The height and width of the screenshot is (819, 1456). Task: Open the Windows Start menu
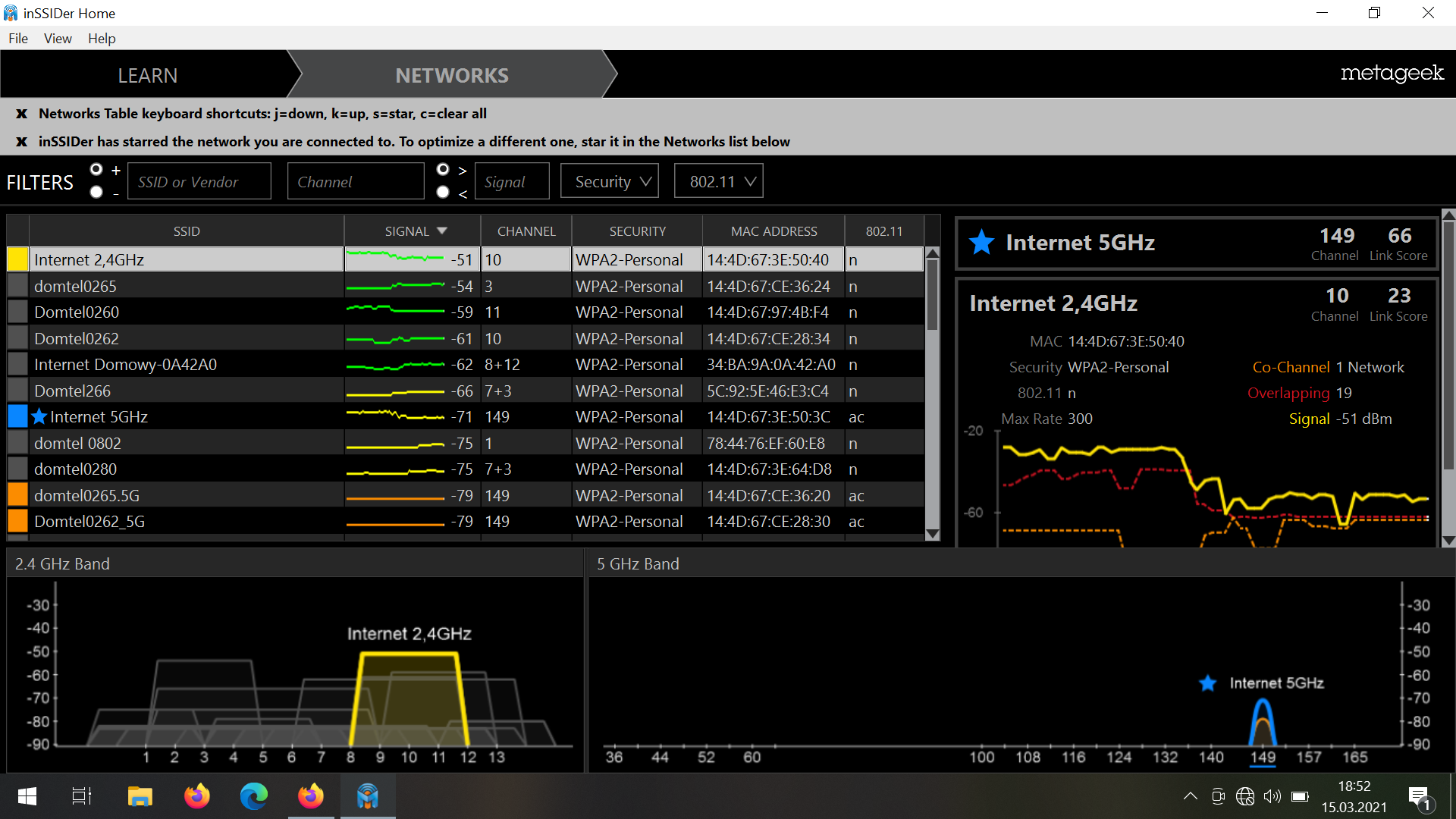pos(27,796)
